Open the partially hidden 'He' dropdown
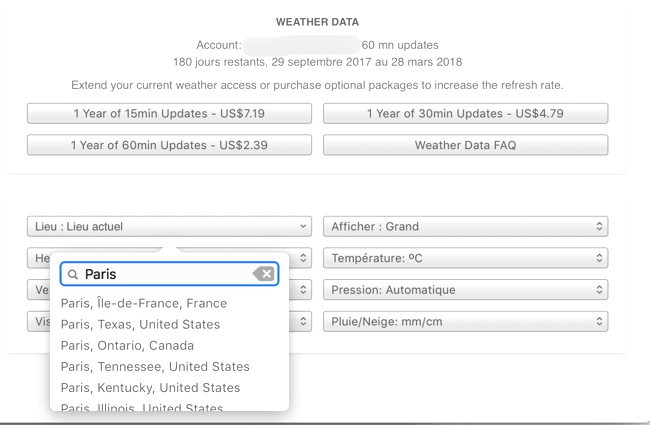This screenshot has width=650, height=425. (x=36, y=259)
